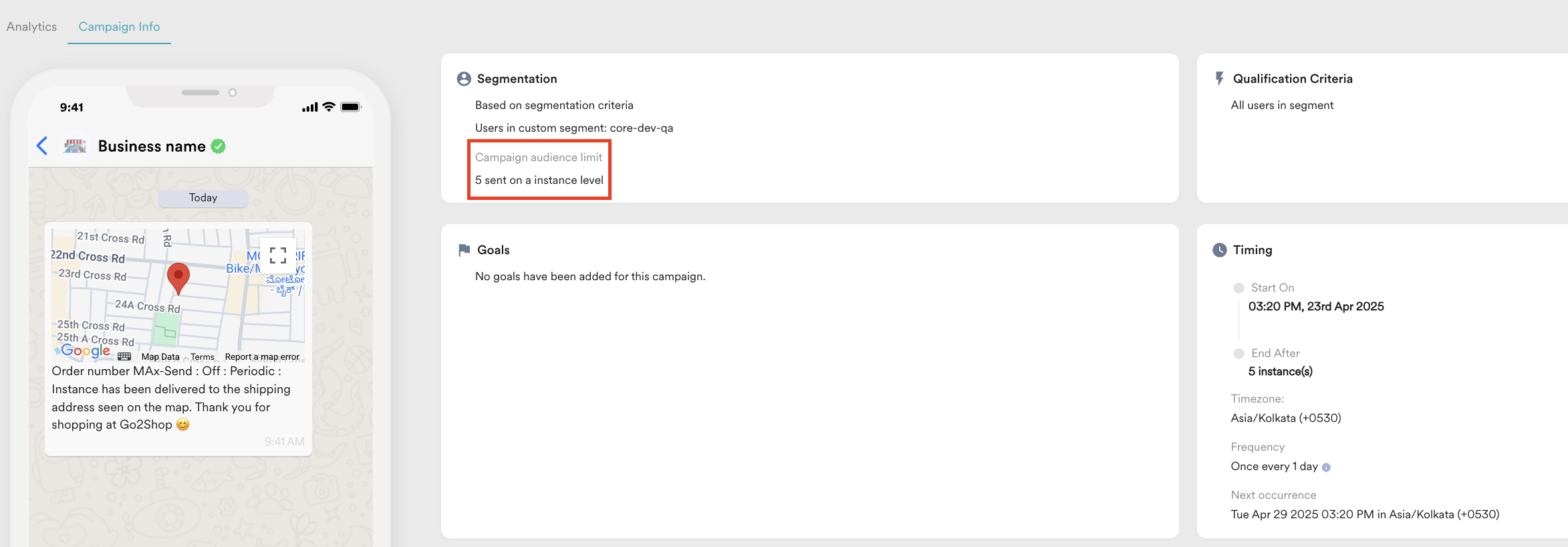Click the map keyboard shortcuts icon
This screenshot has height=547, width=1568.
coord(124,356)
